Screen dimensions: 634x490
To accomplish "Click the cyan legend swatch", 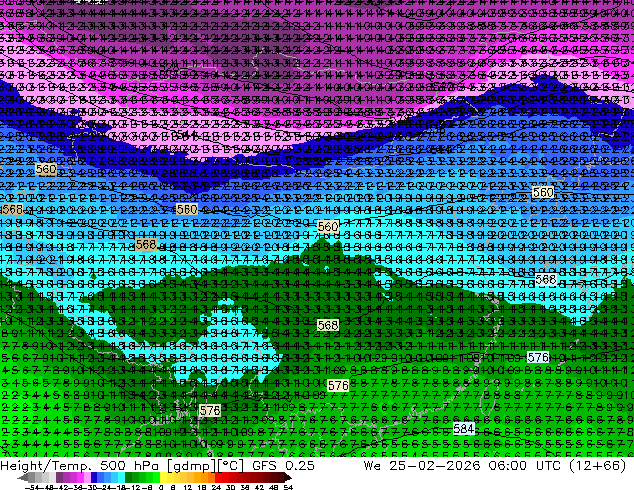I will 121,477.
